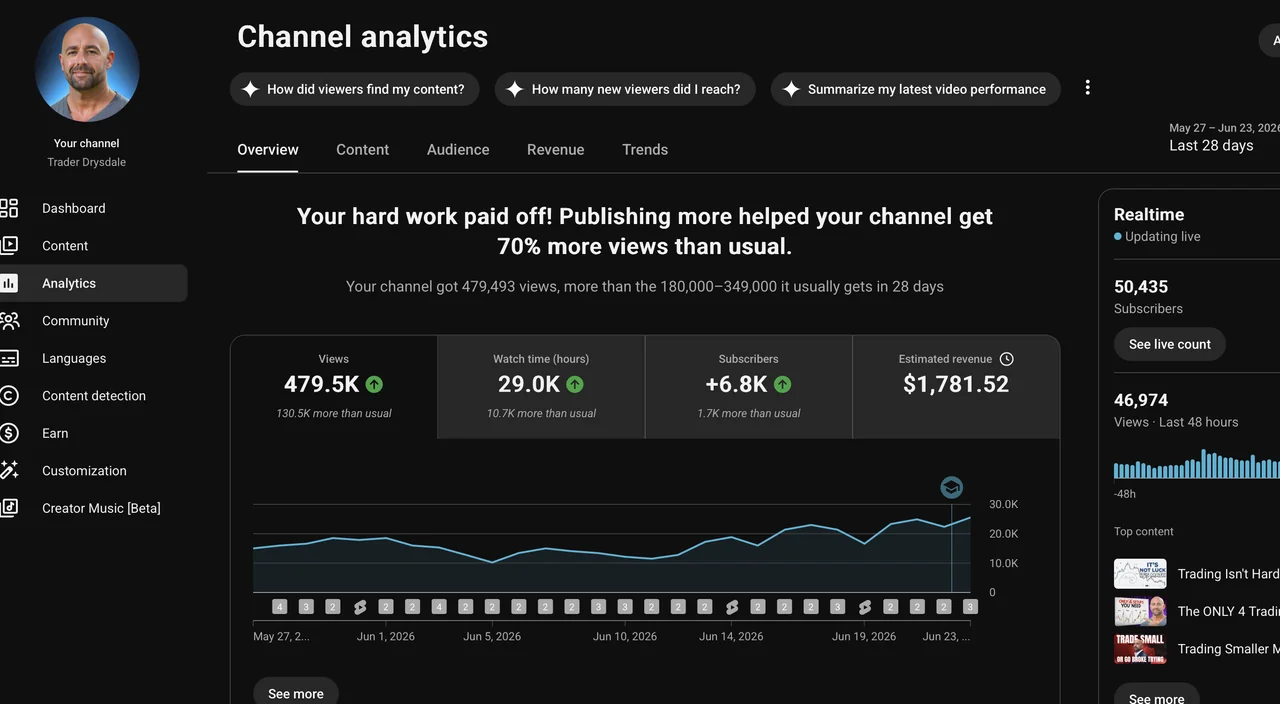Click the 'Channel analytics' page heading

(362, 37)
